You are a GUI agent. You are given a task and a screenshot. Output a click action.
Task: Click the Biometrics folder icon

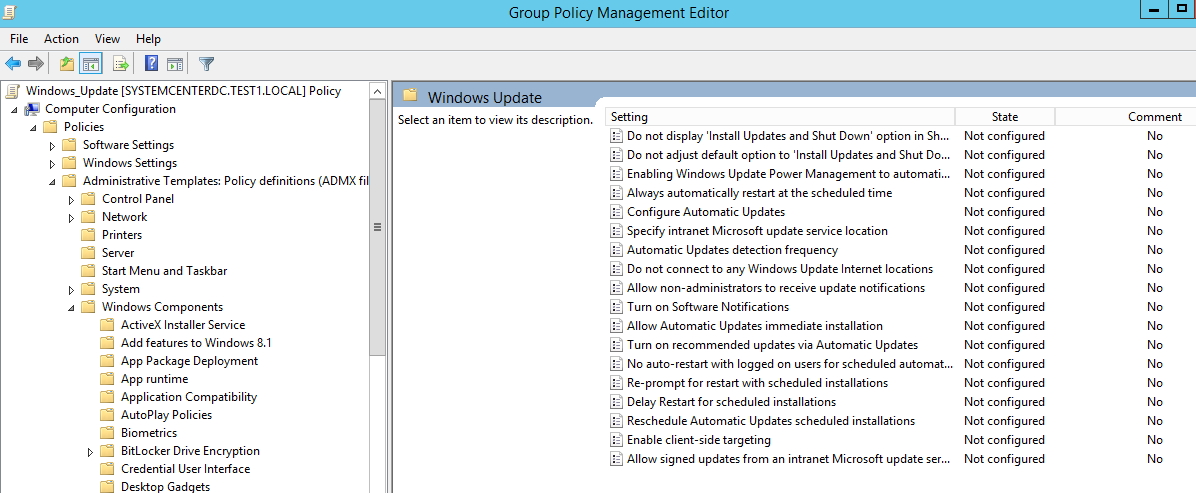click(x=108, y=433)
